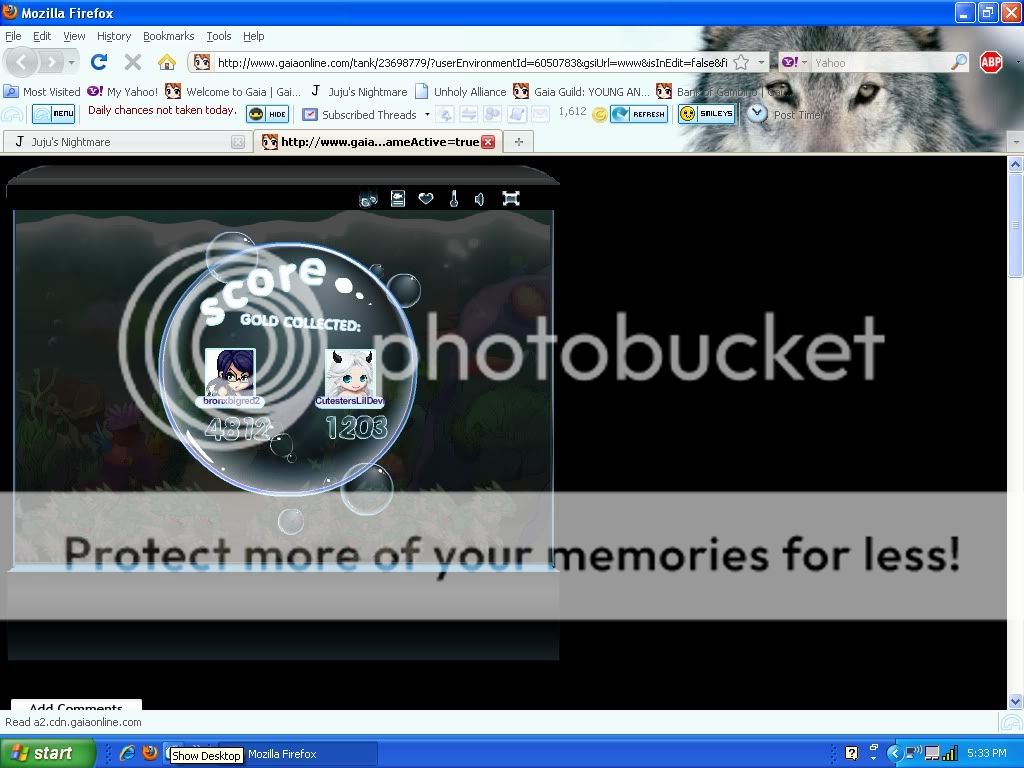Screen dimensions: 1024x768
Task: Expand tank view with fullscreen icon
Action: click(x=510, y=198)
